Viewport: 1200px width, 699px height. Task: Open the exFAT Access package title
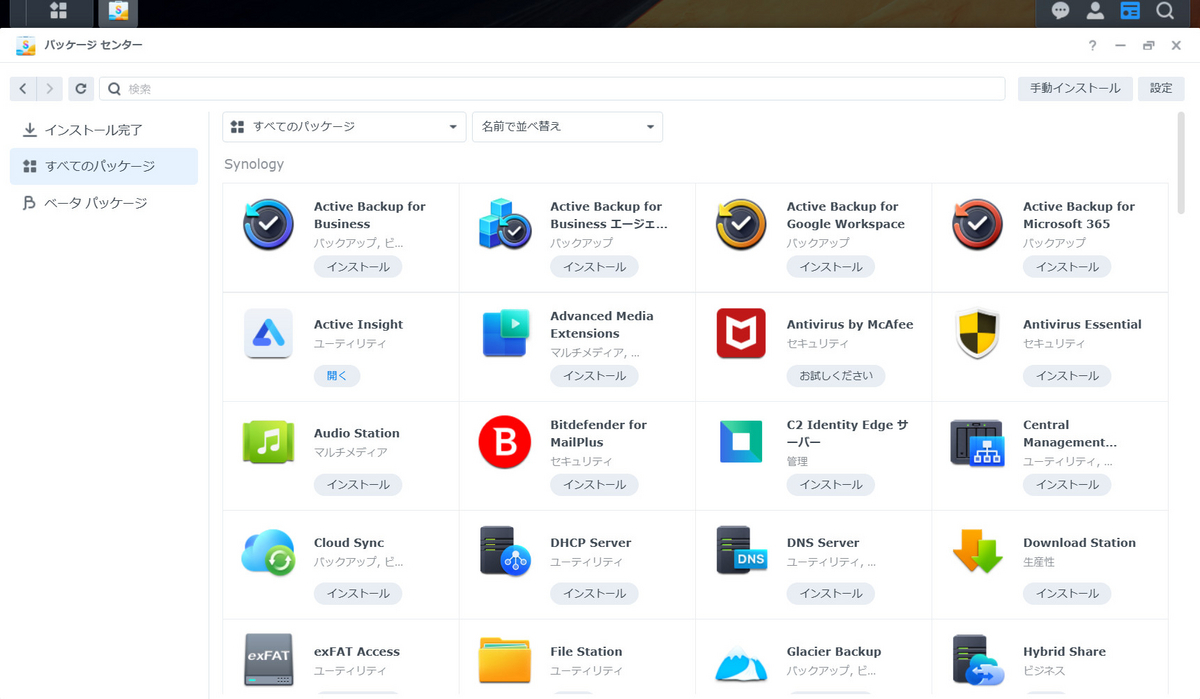pyautogui.click(x=357, y=651)
